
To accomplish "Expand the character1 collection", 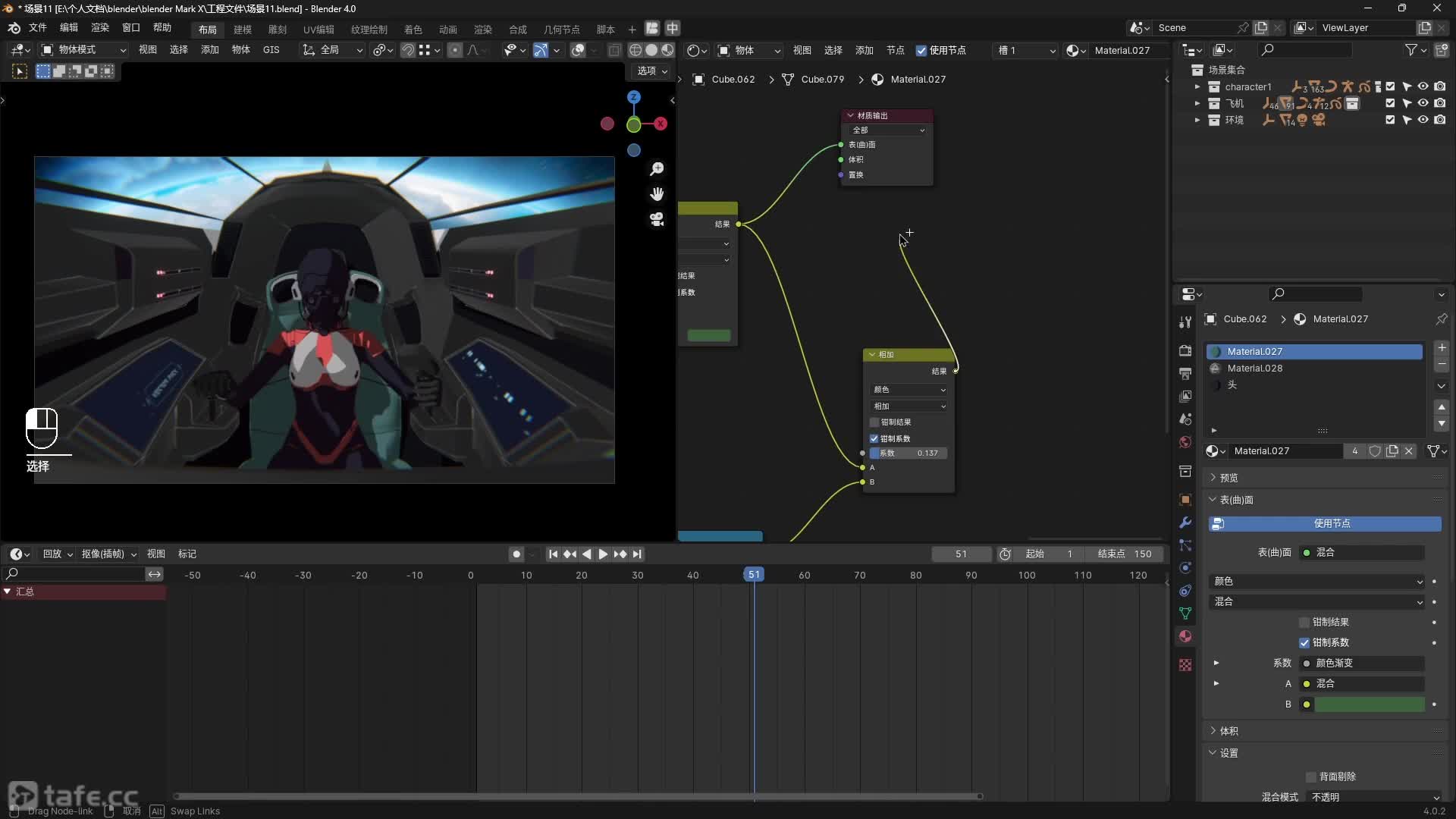I will [x=1197, y=86].
